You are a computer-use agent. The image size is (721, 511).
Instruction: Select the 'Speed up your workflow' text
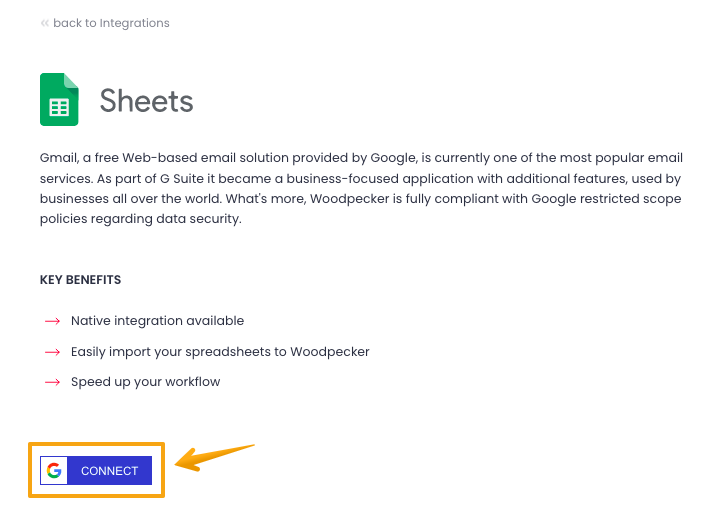click(145, 382)
